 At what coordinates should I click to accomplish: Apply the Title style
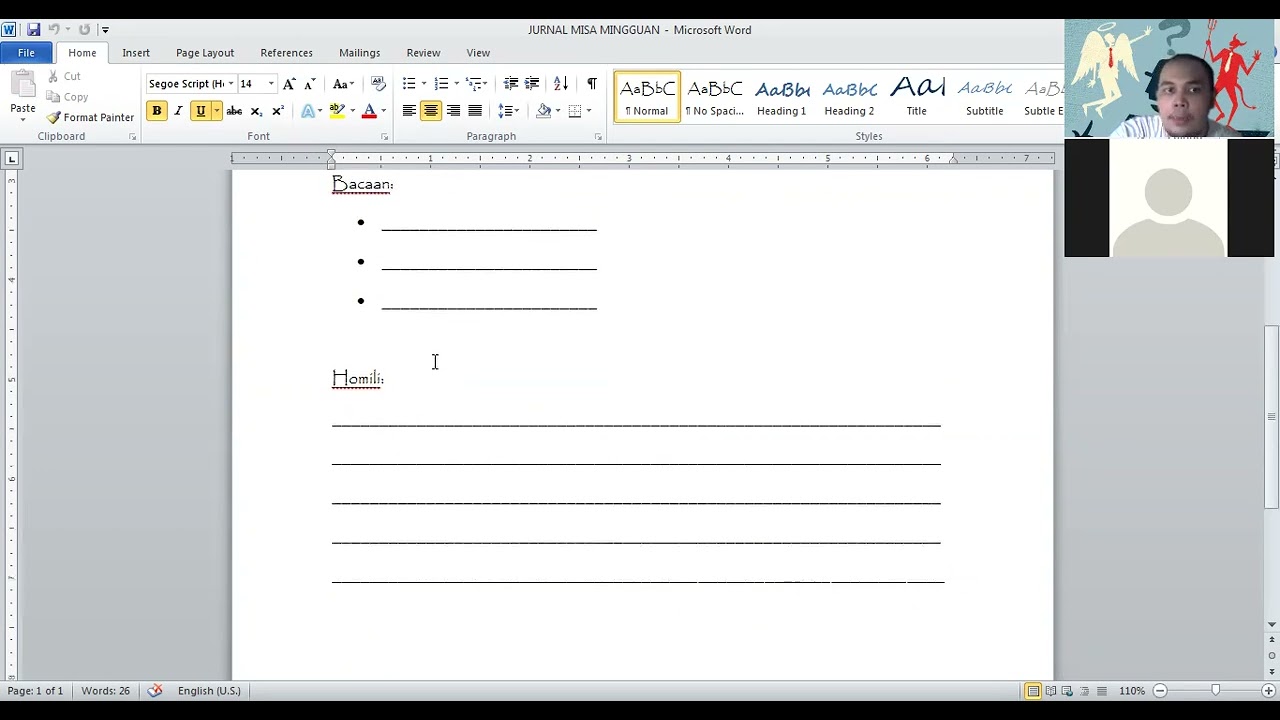pos(916,97)
